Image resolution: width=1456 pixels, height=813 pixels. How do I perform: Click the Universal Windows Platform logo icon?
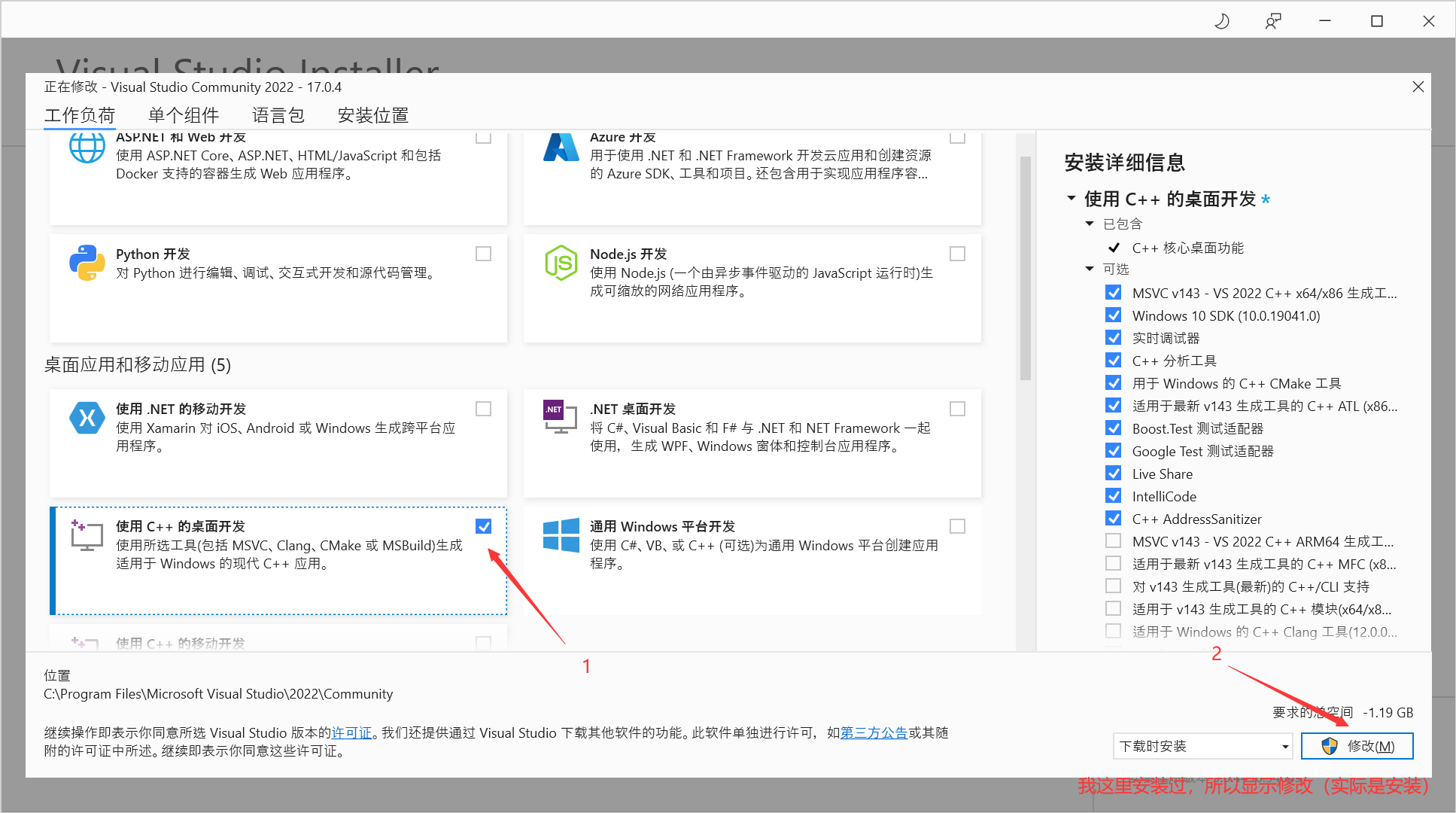[561, 535]
